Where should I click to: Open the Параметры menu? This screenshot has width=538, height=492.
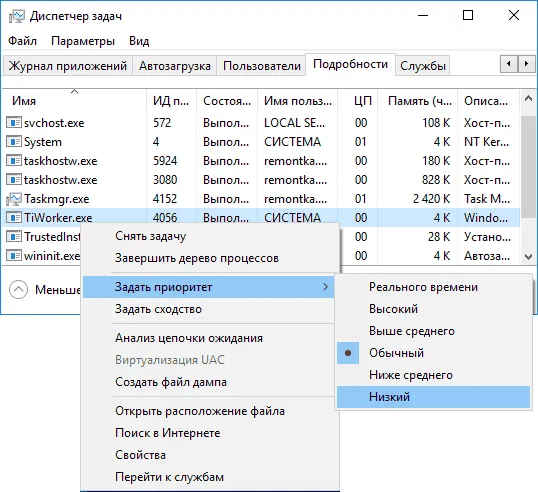83,41
